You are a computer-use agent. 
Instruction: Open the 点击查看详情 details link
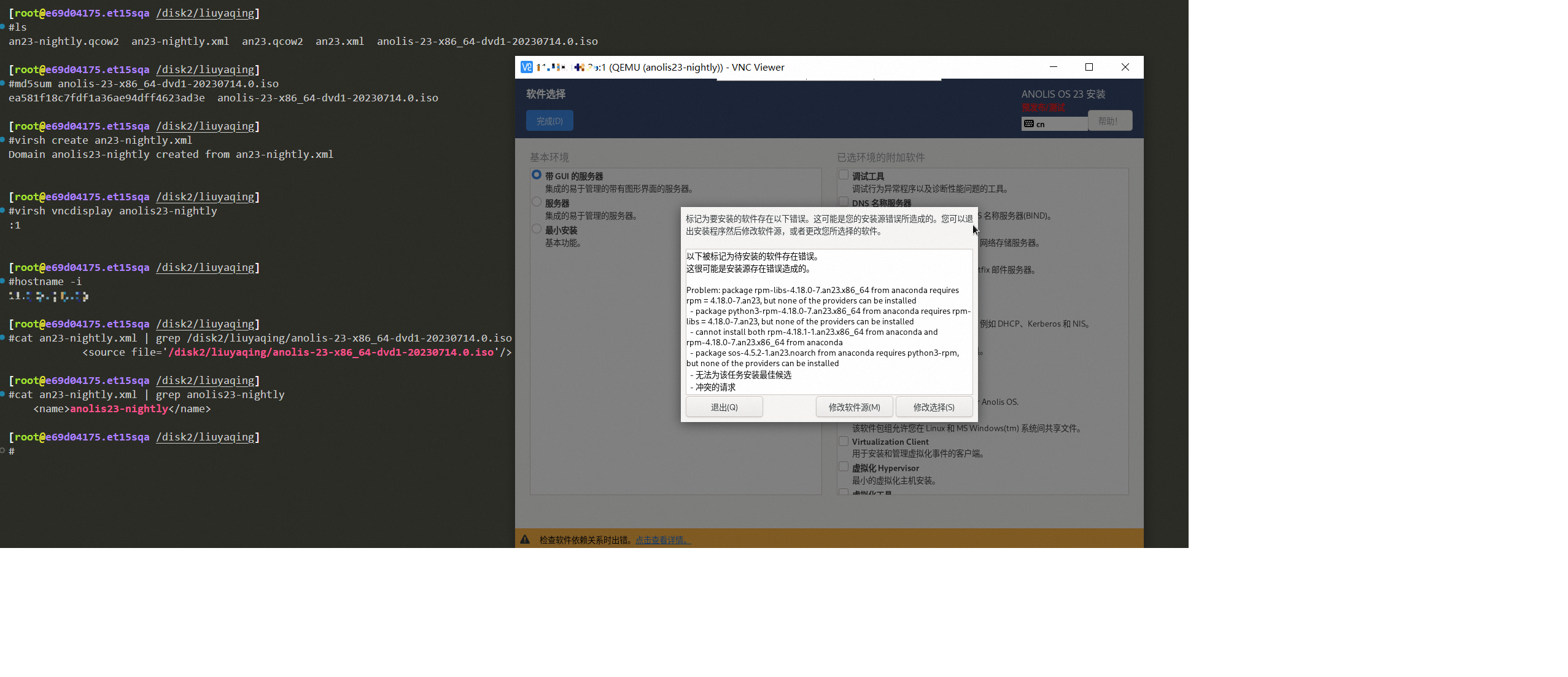click(662, 540)
